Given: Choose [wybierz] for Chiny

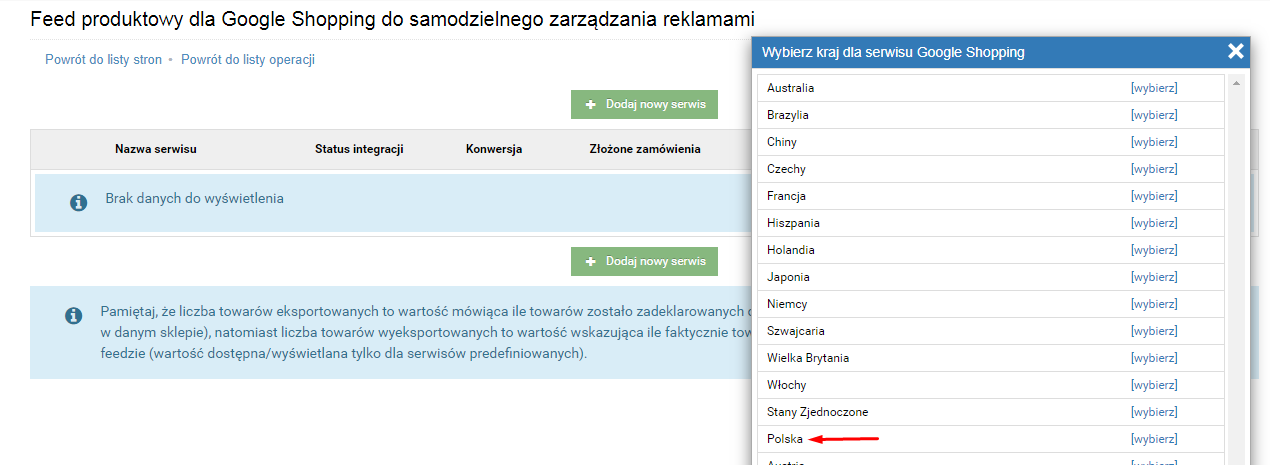Looking at the screenshot, I should tap(1154, 142).
